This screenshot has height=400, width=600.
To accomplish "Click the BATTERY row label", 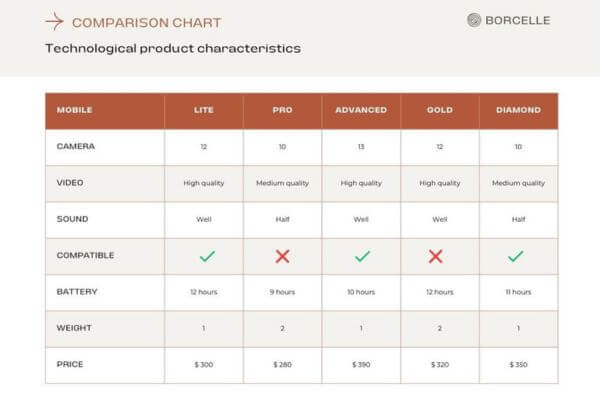I will [x=78, y=292].
